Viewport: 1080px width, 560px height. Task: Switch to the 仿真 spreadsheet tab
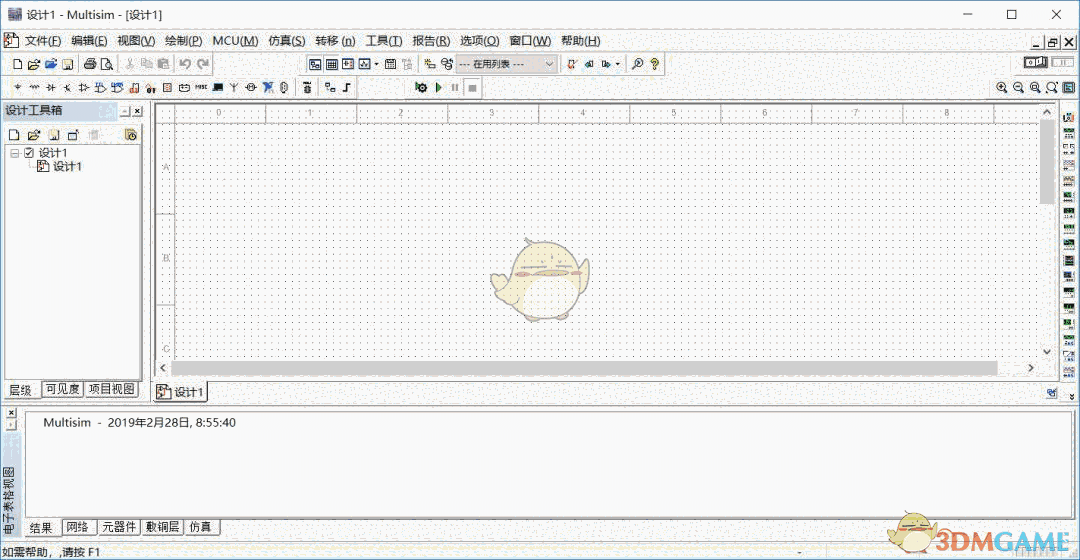click(201, 527)
